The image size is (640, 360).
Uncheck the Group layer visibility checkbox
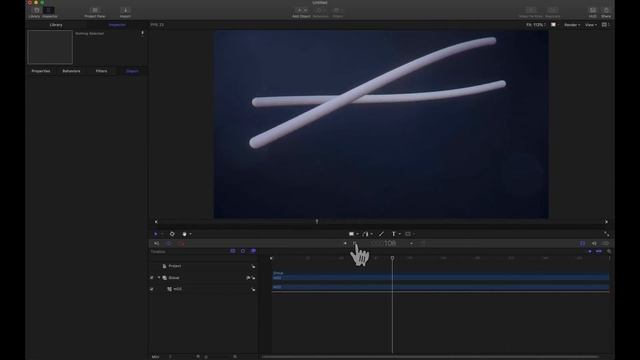[x=152, y=278]
